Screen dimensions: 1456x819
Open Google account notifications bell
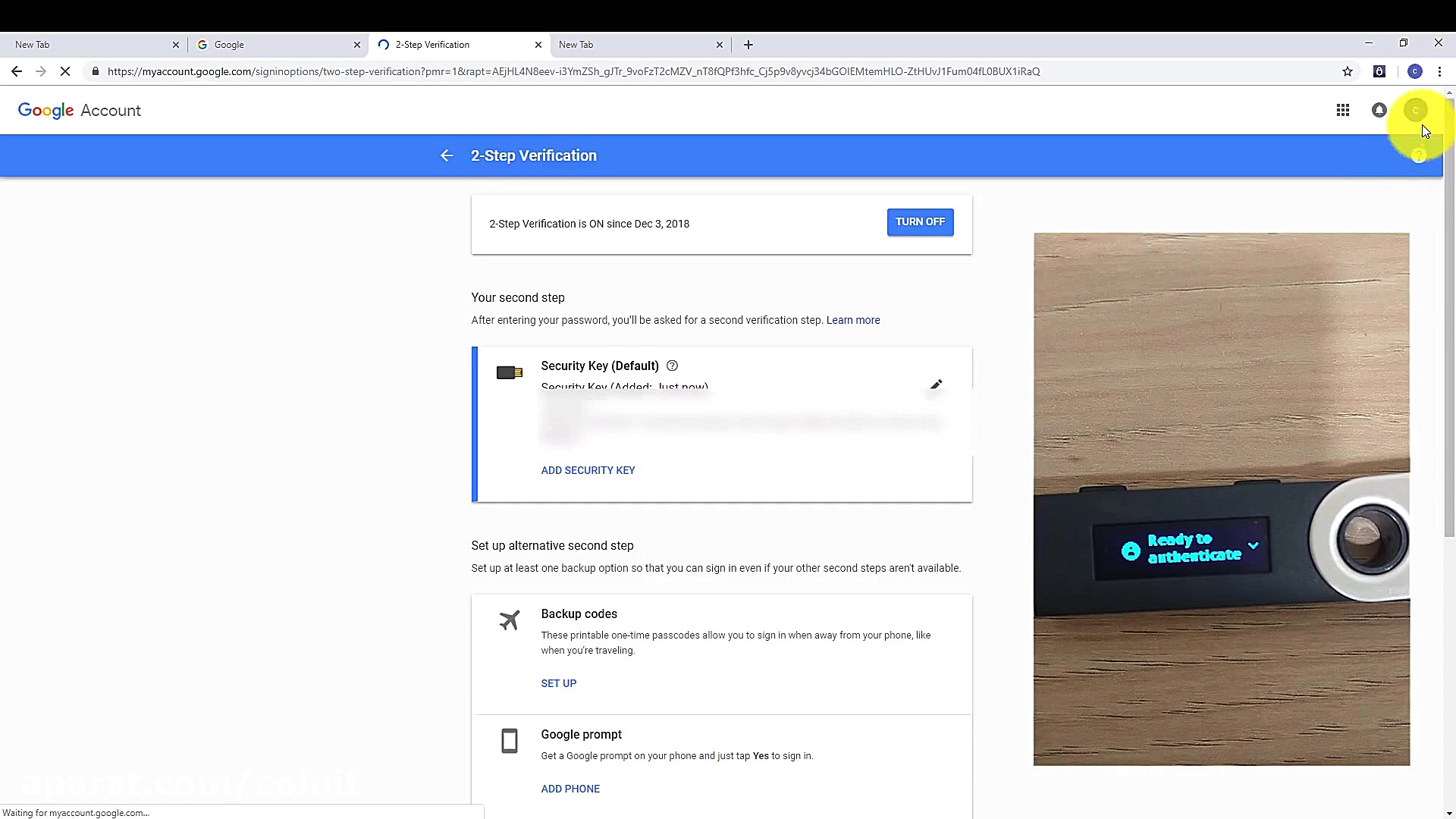pyautogui.click(x=1379, y=111)
